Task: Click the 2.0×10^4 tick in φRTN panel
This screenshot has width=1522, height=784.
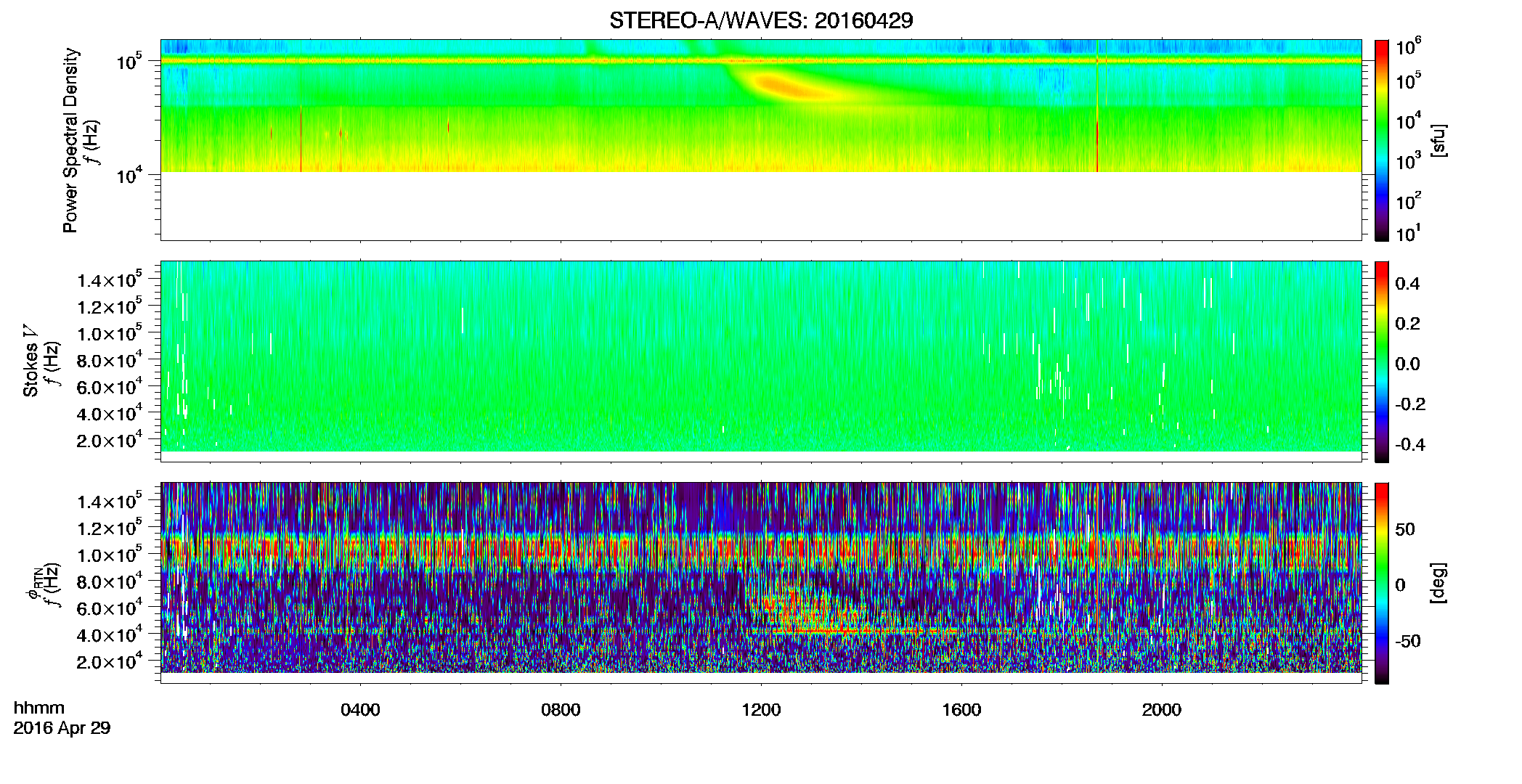Action: [x=110, y=661]
